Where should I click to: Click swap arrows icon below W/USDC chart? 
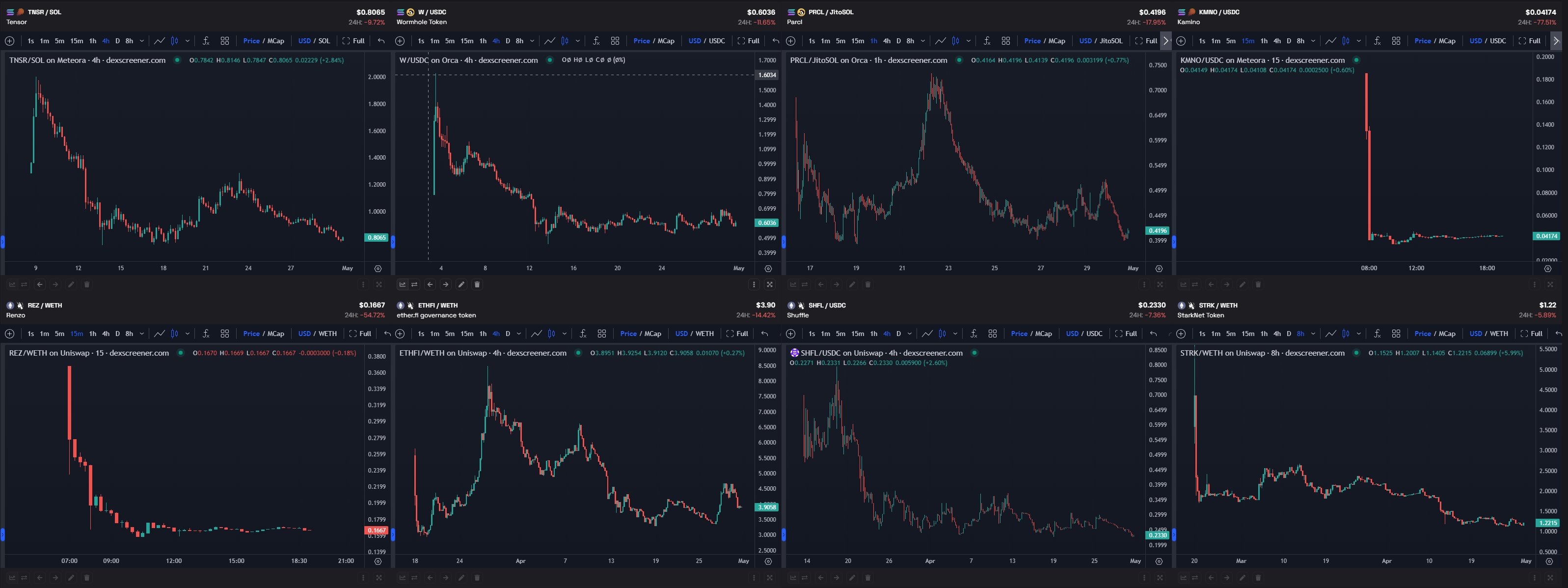[x=414, y=284]
